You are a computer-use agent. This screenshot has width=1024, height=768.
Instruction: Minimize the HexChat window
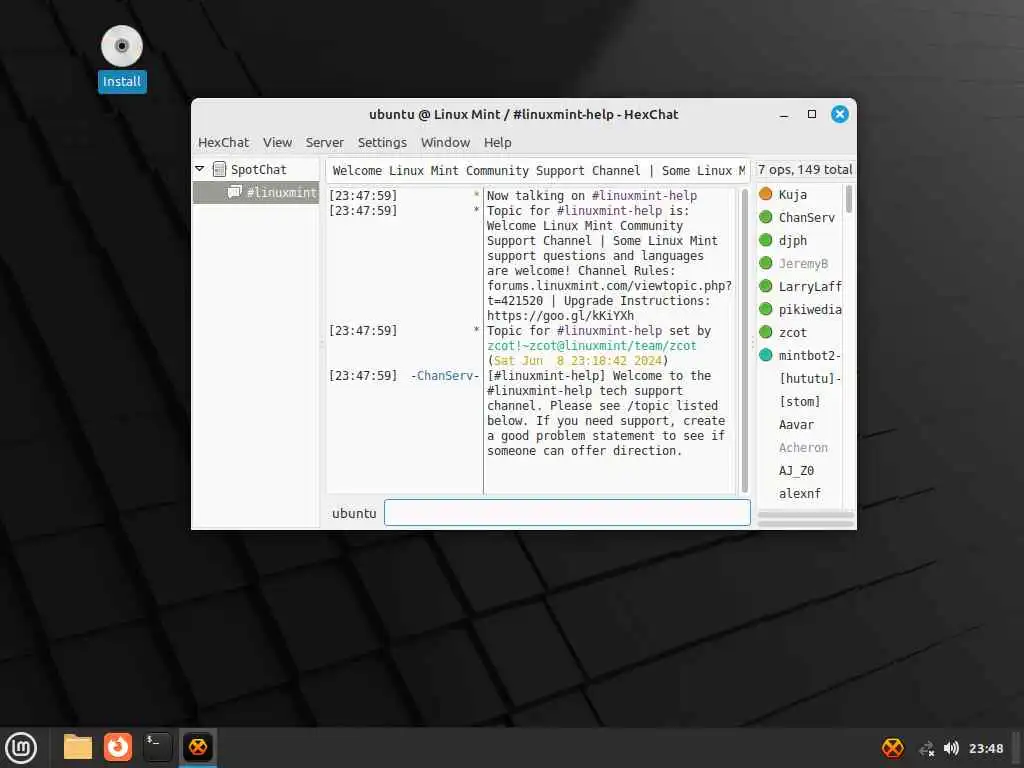click(784, 115)
